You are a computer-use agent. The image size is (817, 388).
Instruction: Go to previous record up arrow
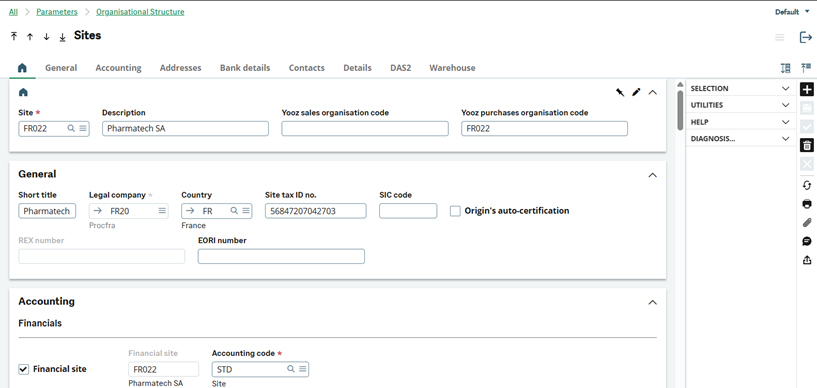tap(30, 36)
